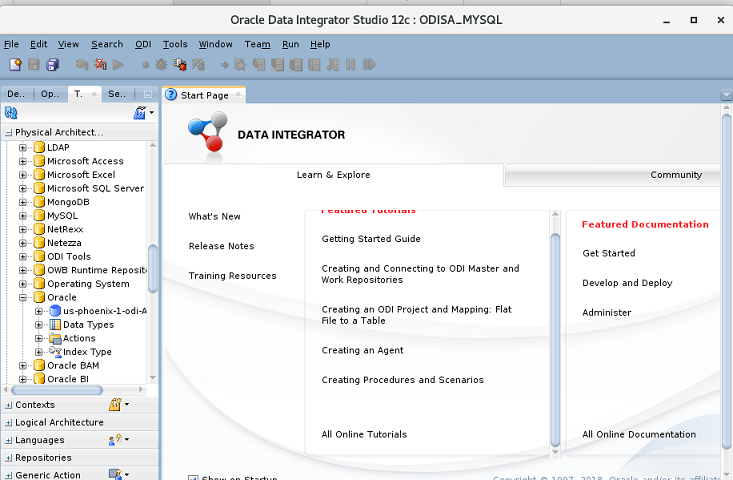The width and height of the screenshot is (733, 480).
Task: Open the Topology menu factory icon
Action: [x=140, y=113]
